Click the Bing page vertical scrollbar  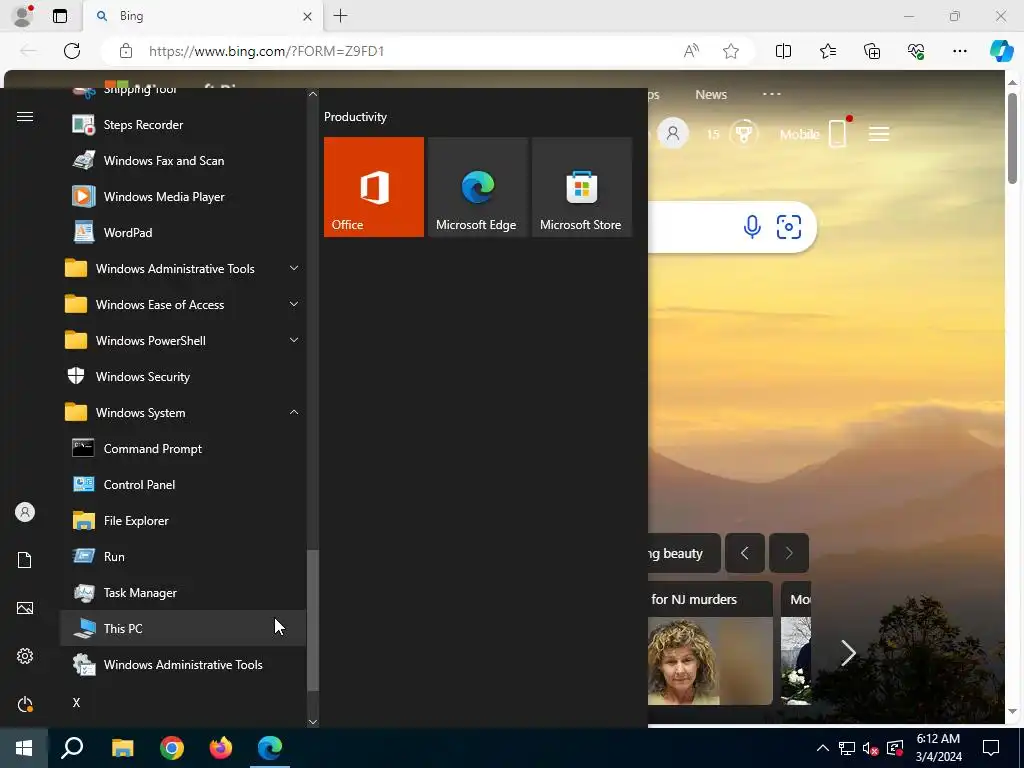coord(1012,138)
